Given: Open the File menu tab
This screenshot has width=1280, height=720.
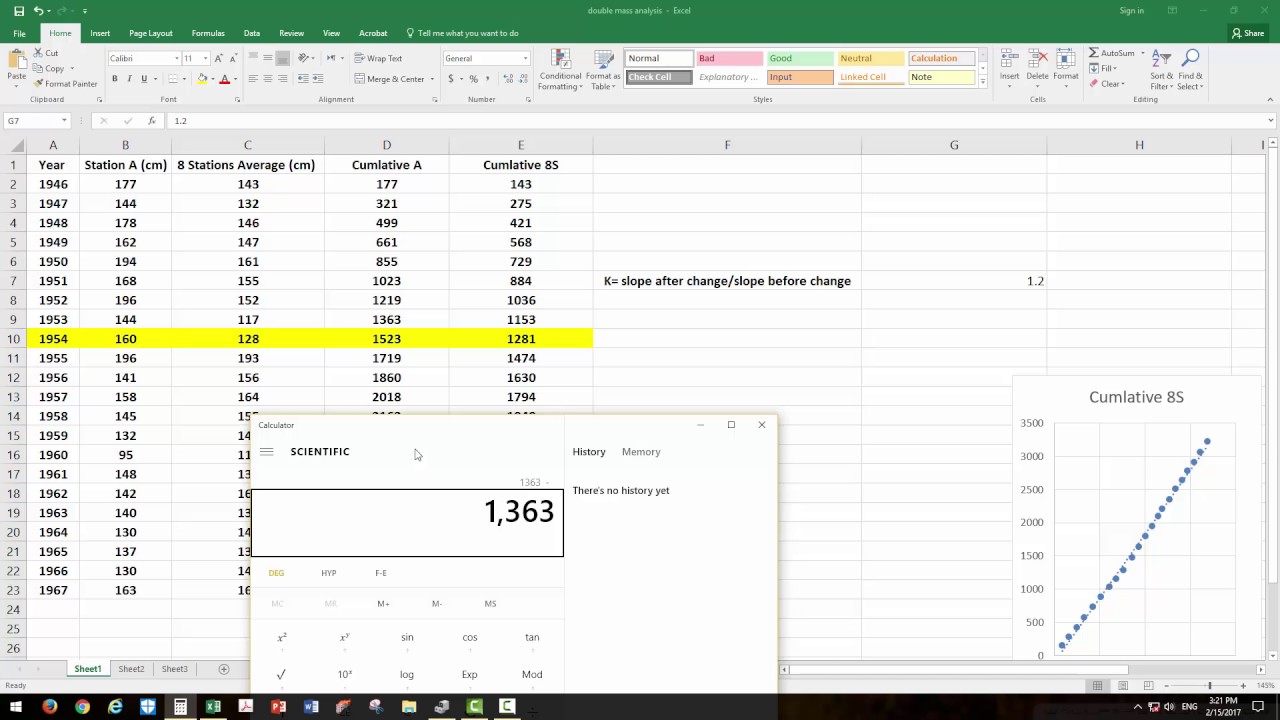Looking at the screenshot, I should coord(19,33).
